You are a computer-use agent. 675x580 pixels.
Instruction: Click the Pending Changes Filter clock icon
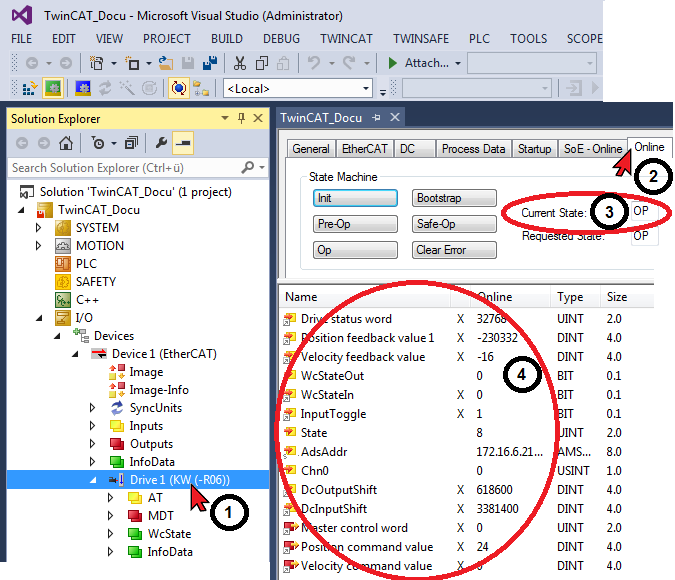[99, 143]
